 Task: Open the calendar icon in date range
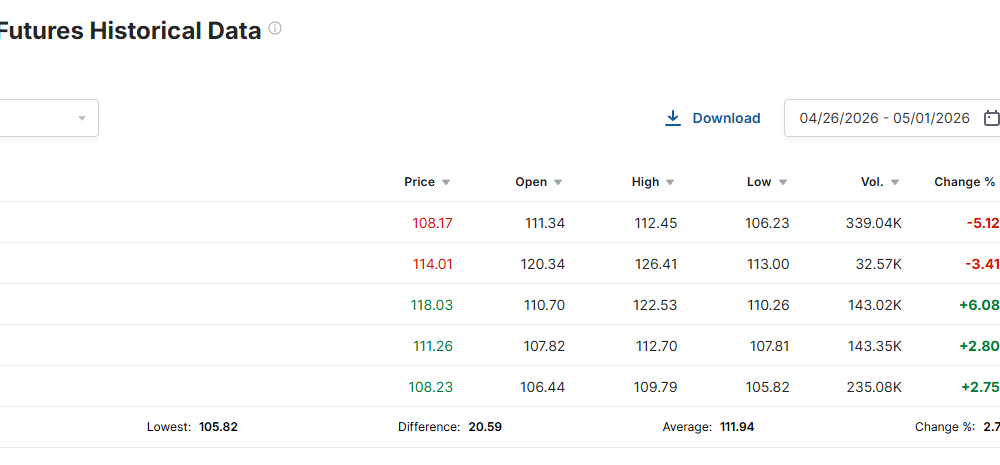pyautogui.click(x=992, y=118)
